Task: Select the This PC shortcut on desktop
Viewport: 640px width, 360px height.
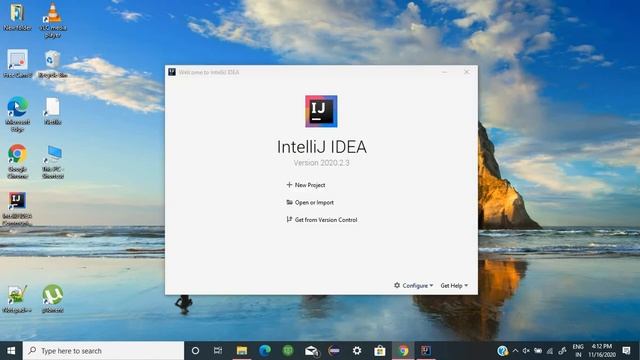Action: [53, 162]
